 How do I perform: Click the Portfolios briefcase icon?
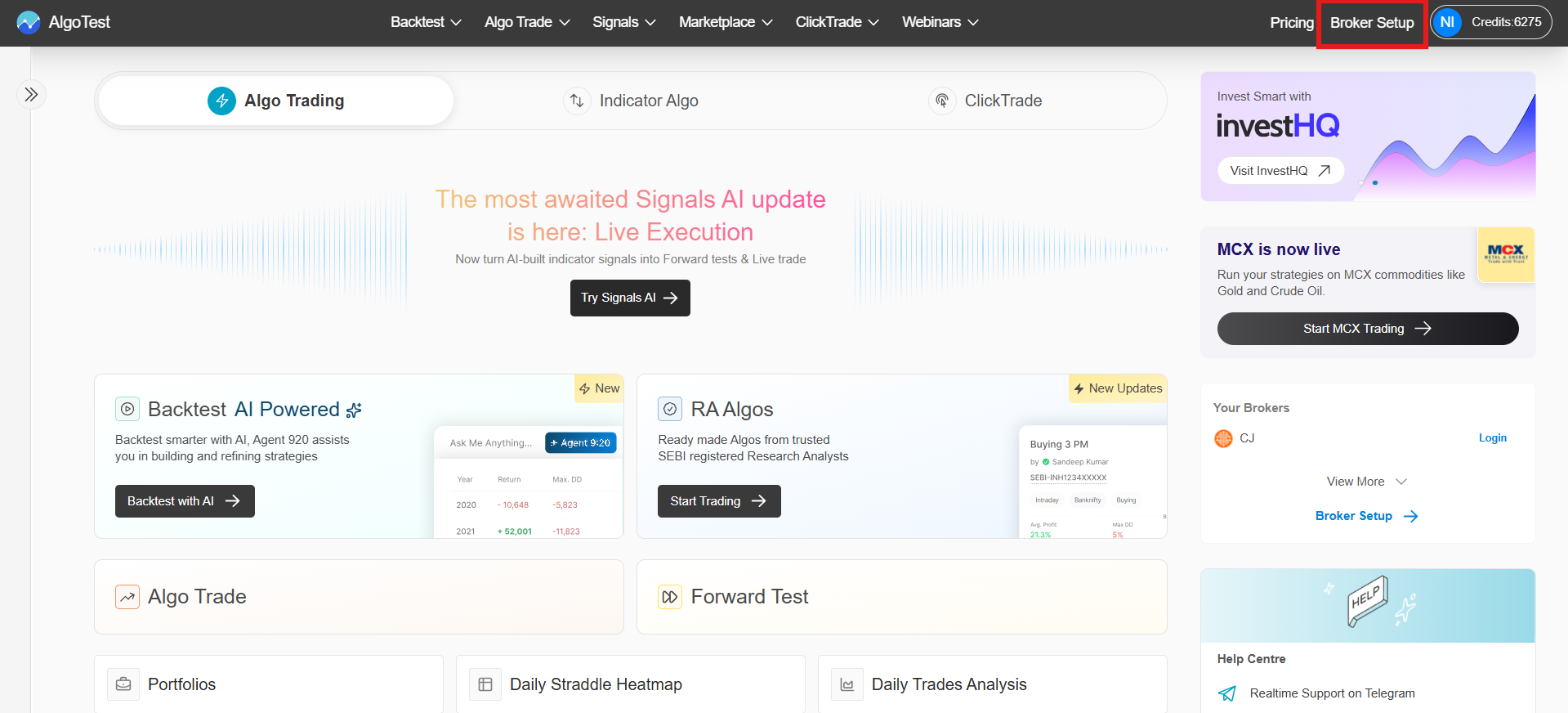[123, 684]
